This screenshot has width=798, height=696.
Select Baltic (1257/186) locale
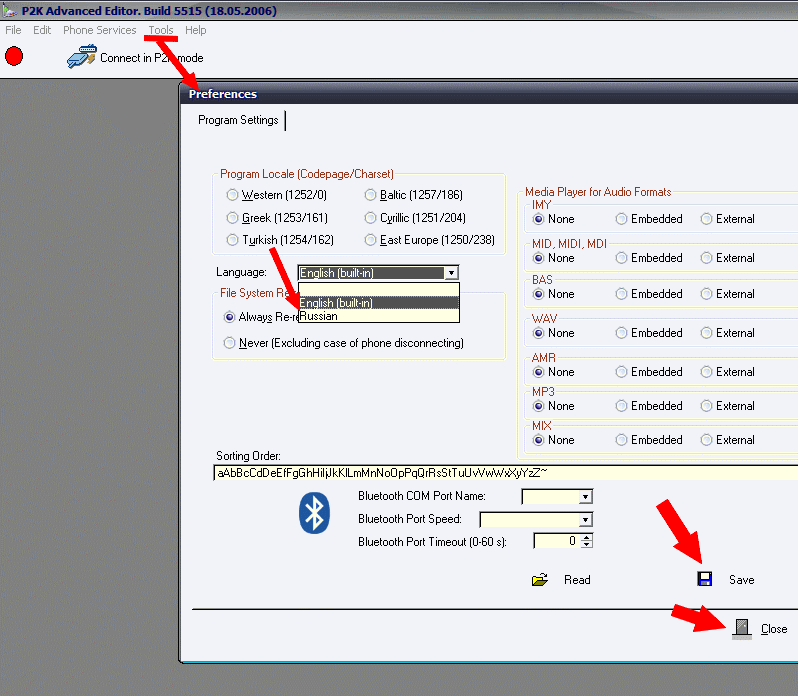(x=370, y=195)
